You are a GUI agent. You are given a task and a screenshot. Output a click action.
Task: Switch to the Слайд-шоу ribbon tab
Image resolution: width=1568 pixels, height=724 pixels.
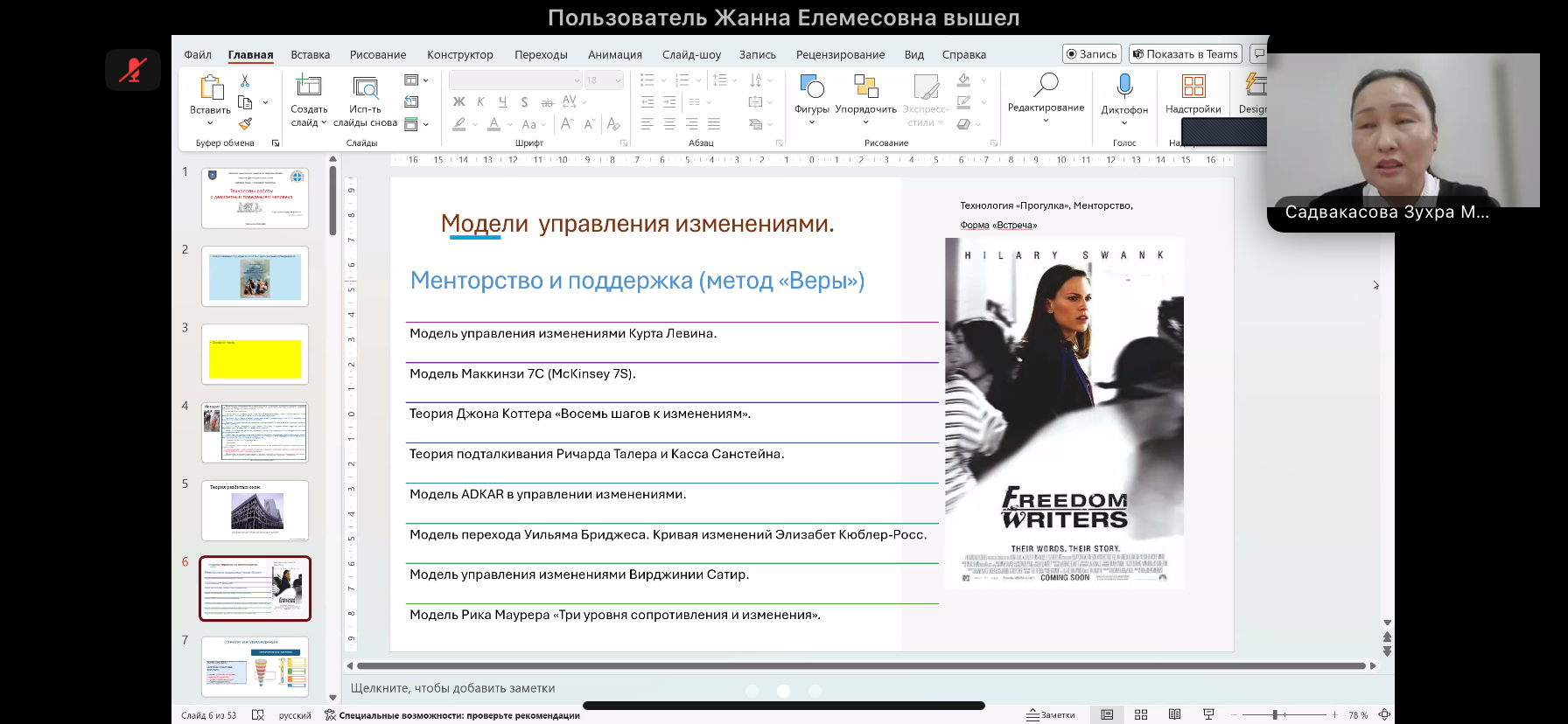(x=691, y=54)
